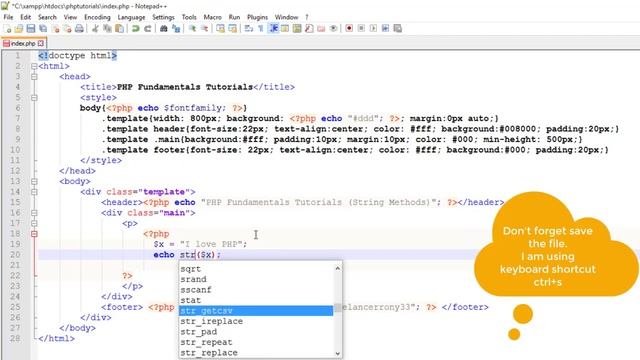Click autocomplete list scroll up arrow
640x360 pixels.
click(338, 268)
